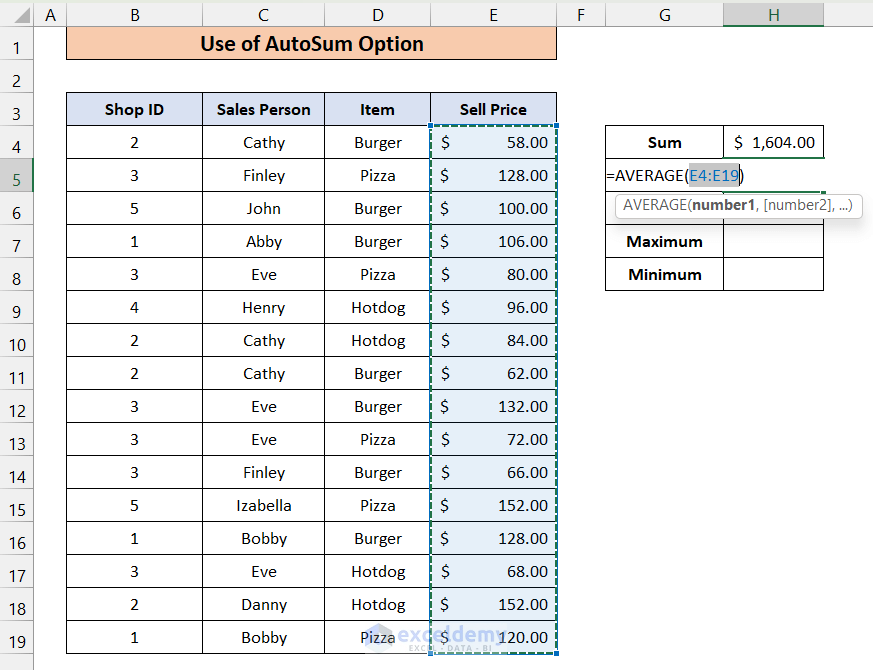Select all cells with the corner triangle
Screen dimensions: 873x670
click(17, 14)
